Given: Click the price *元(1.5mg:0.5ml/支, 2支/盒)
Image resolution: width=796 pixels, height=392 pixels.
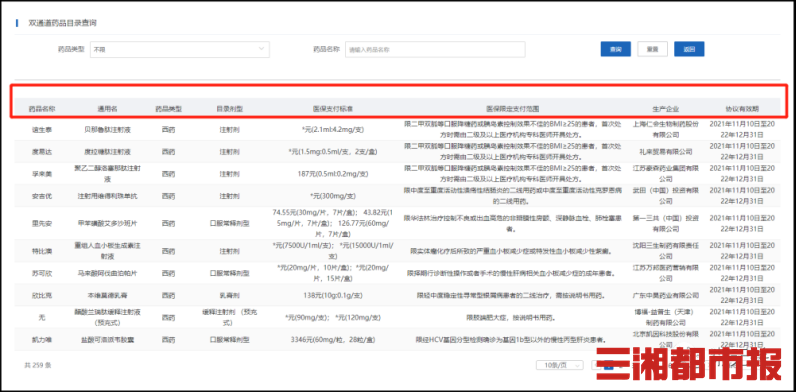Looking at the screenshot, I should click(x=333, y=152).
